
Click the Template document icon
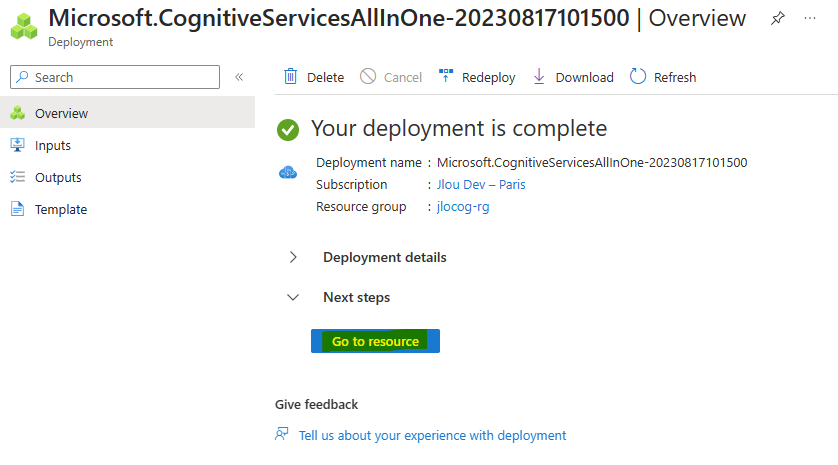[x=18, y=209]
